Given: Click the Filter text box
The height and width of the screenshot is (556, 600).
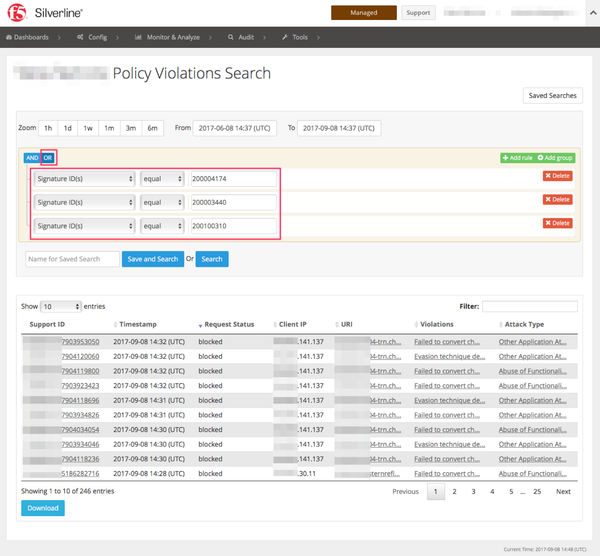Looking at the screenshot, I should click(529, 306).
